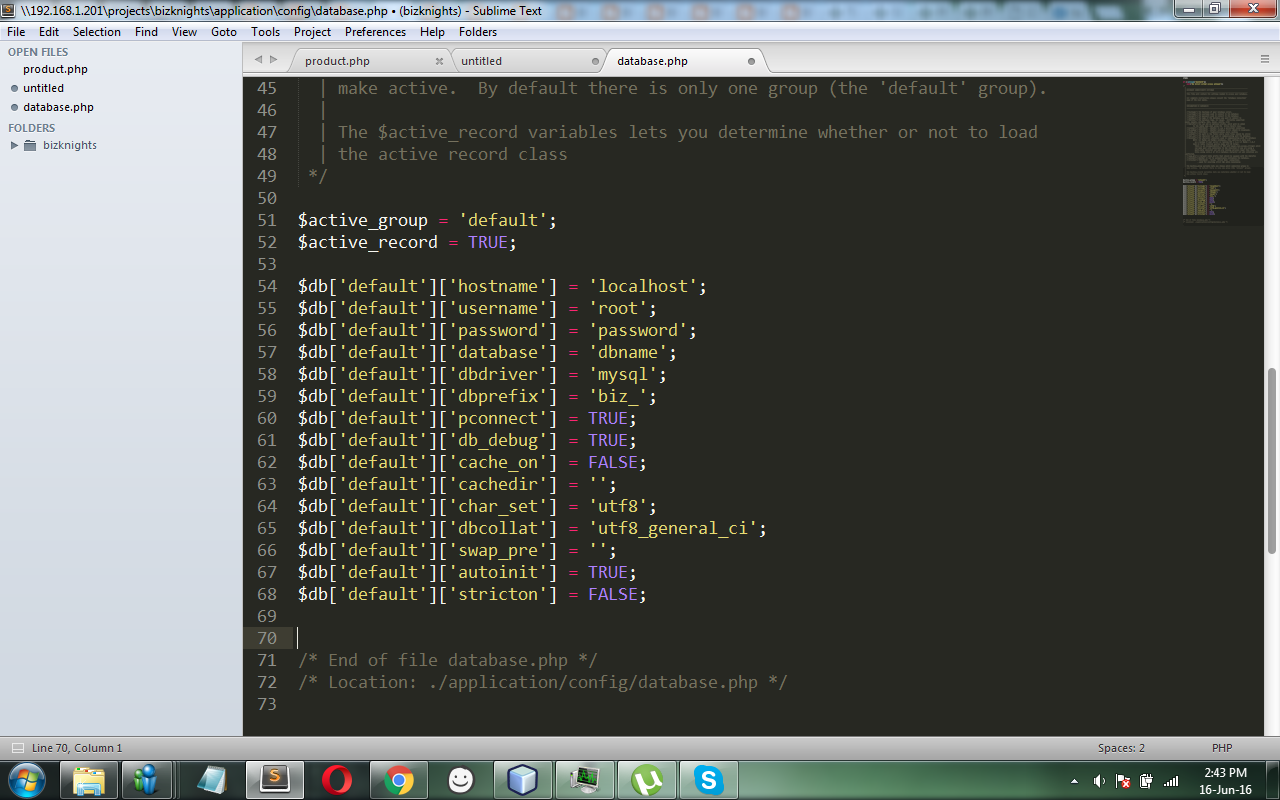Close the untitled tab via its dot

(x=595, y=61)
